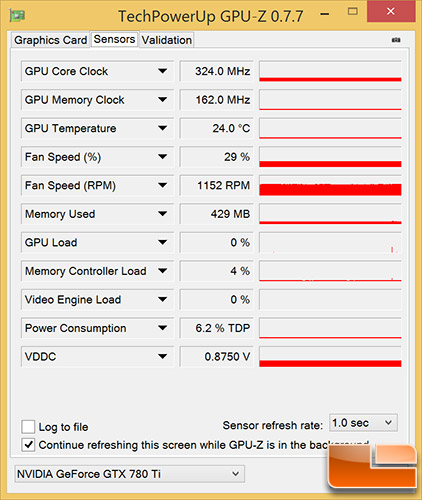Click the GPU-Z app icon in title bar
Screen dimensions: 422x500
tap(17, 15)
